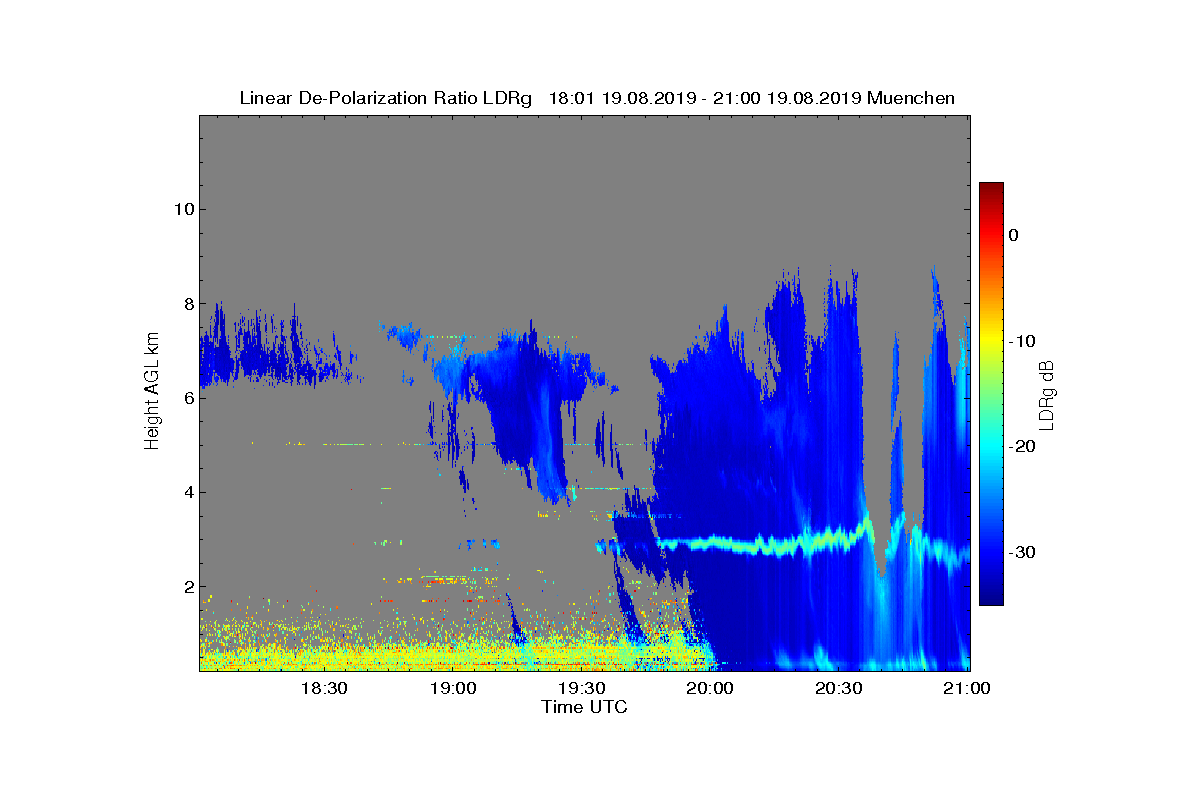Click the colorbar tick label '-20'
Viewport: 1200px width, 800px height.
pos(1022,447)
